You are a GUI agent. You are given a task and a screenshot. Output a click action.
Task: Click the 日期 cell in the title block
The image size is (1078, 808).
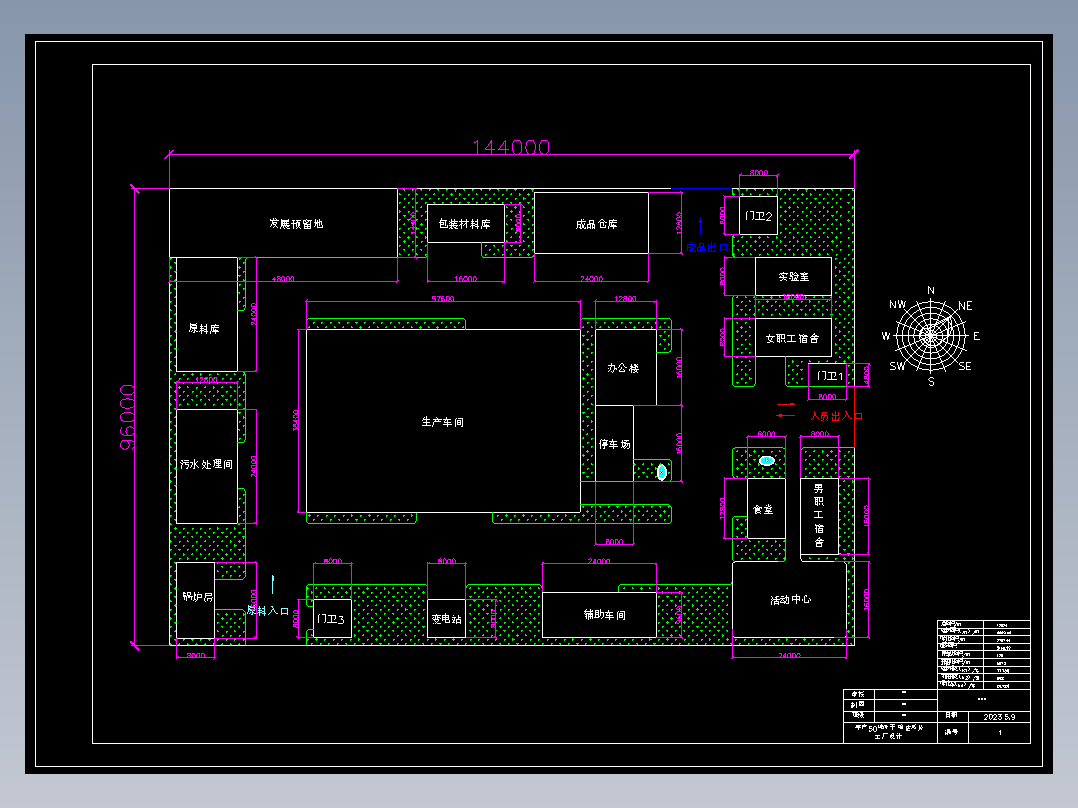(952, 716)
